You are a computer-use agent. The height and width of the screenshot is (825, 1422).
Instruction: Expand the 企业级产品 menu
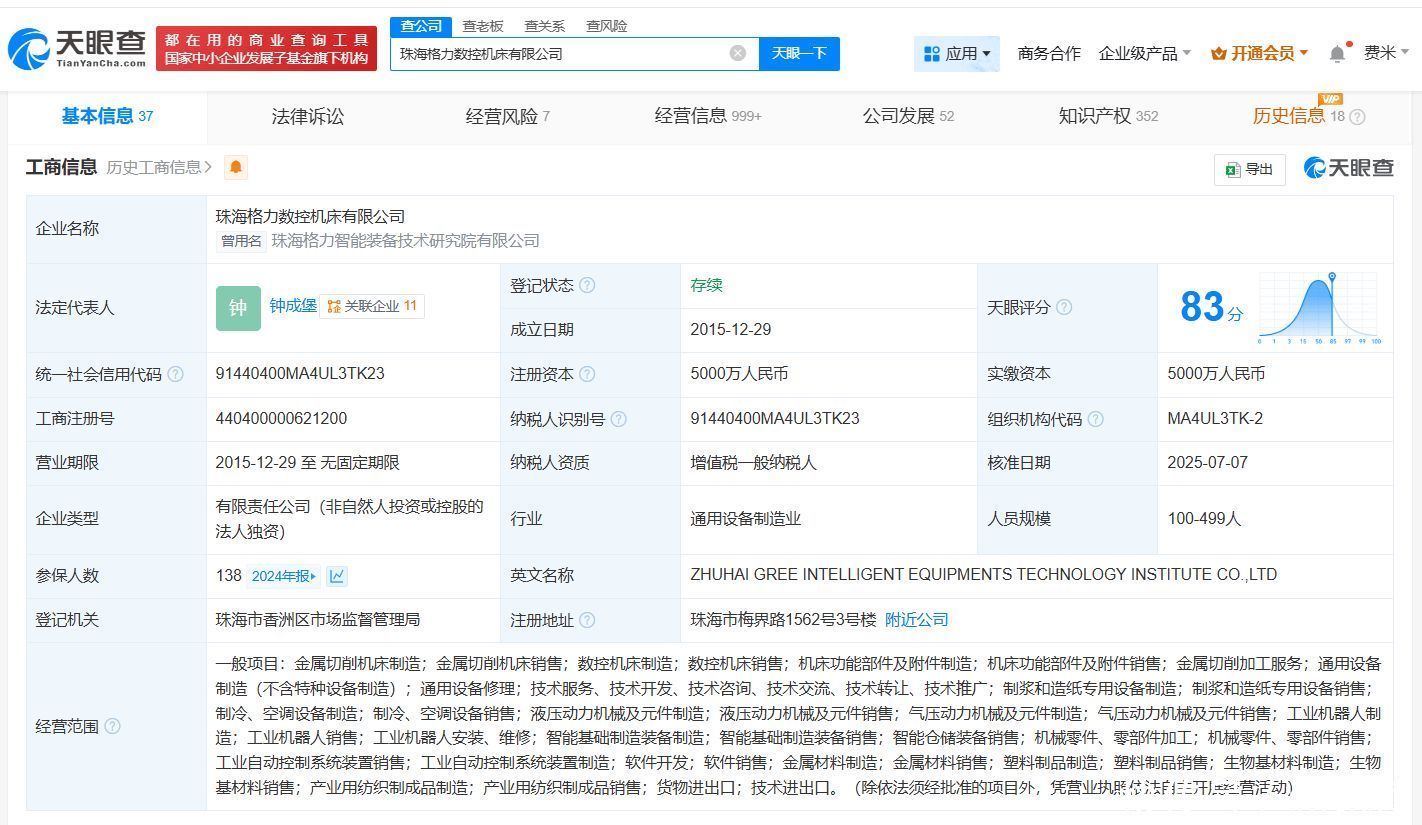[x=1145, y=53]
